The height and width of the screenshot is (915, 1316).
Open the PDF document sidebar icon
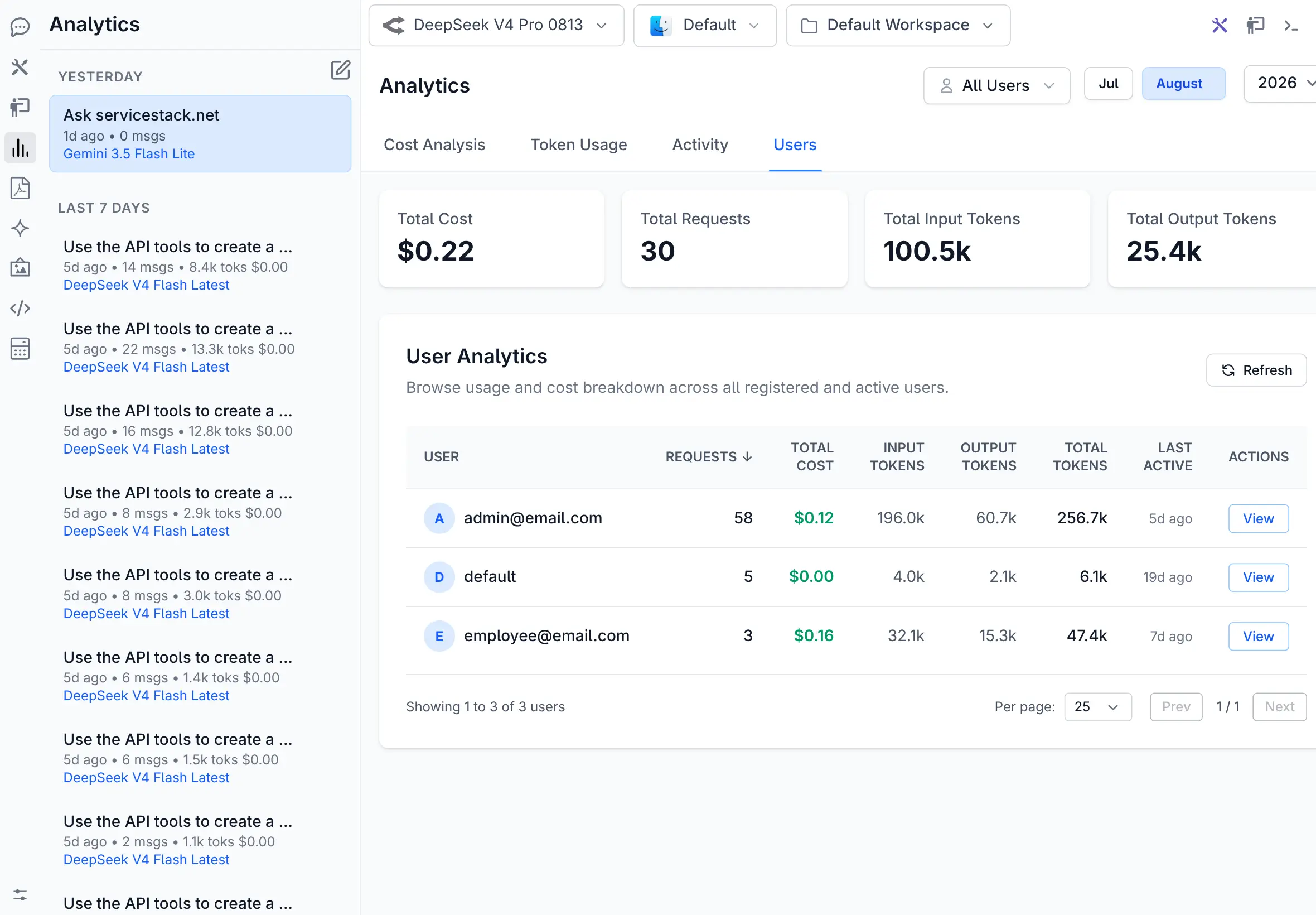coord(20,188)
